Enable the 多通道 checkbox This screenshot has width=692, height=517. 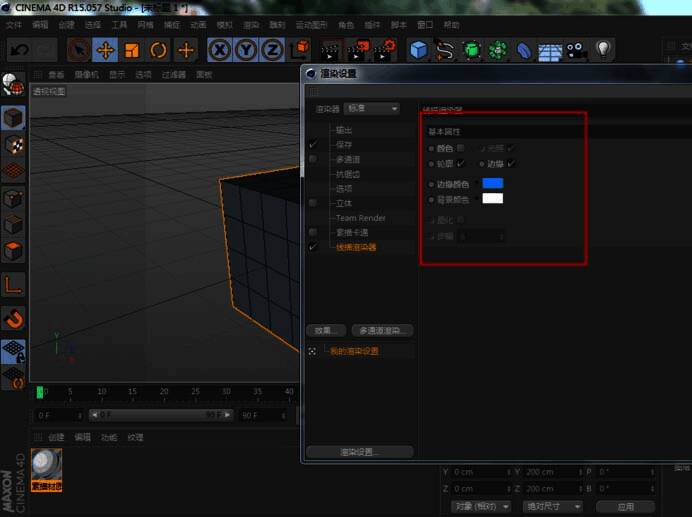(313, 159)
